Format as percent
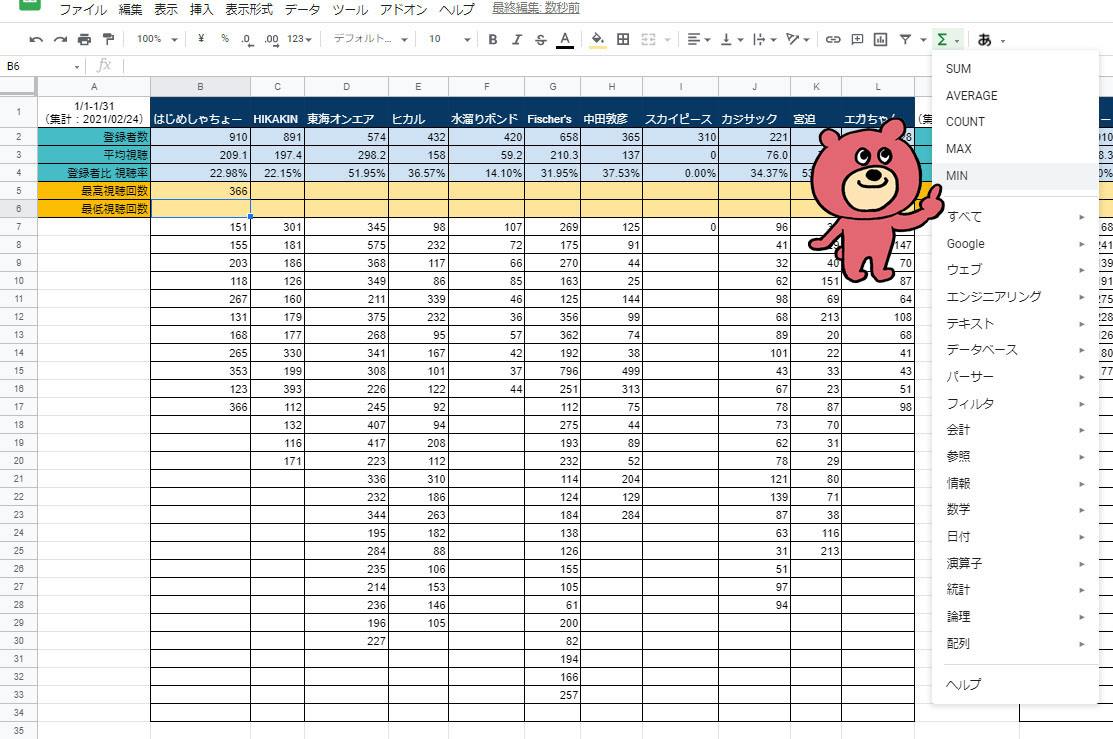 (224, 39)
